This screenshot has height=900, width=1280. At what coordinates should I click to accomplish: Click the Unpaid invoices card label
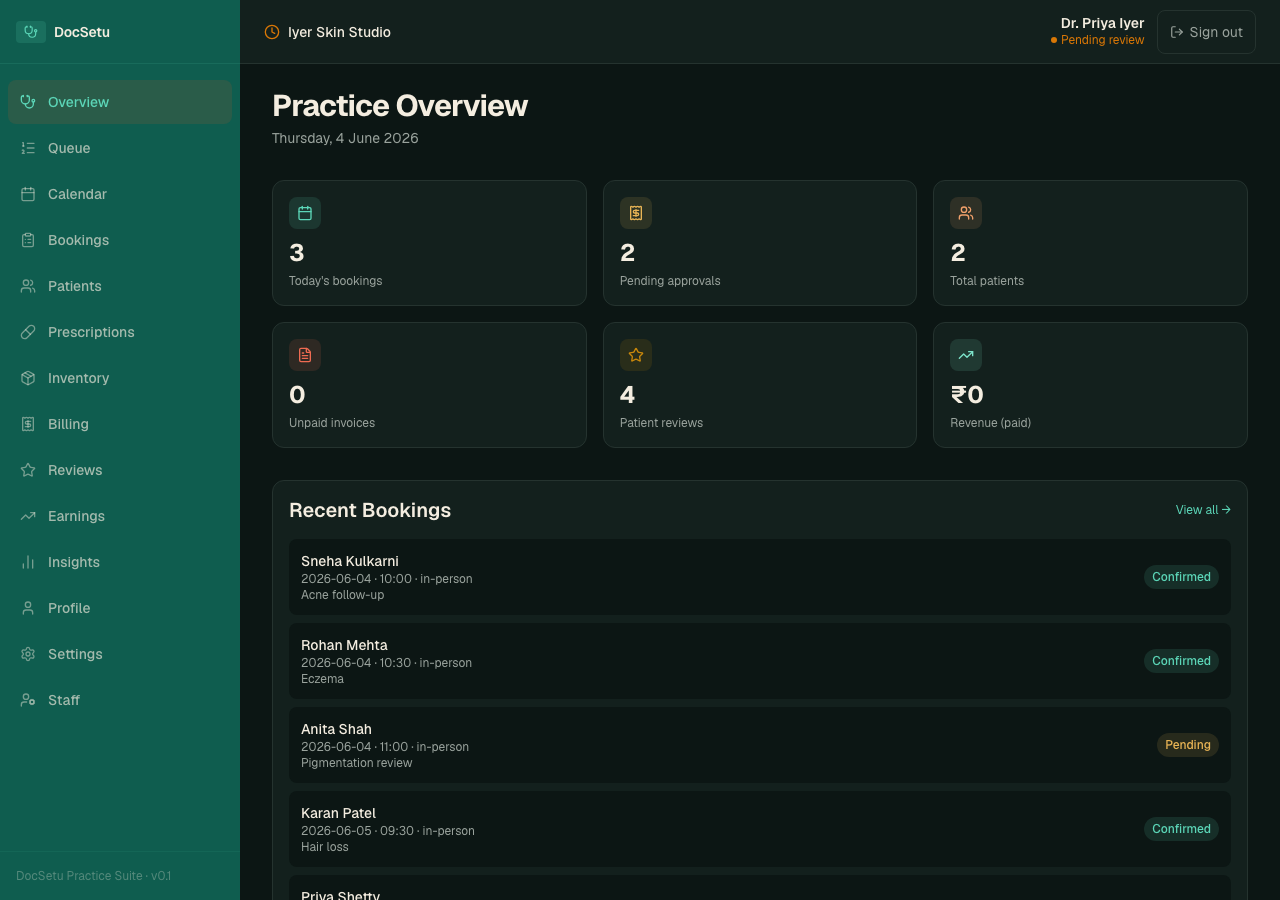pos(332,423)
